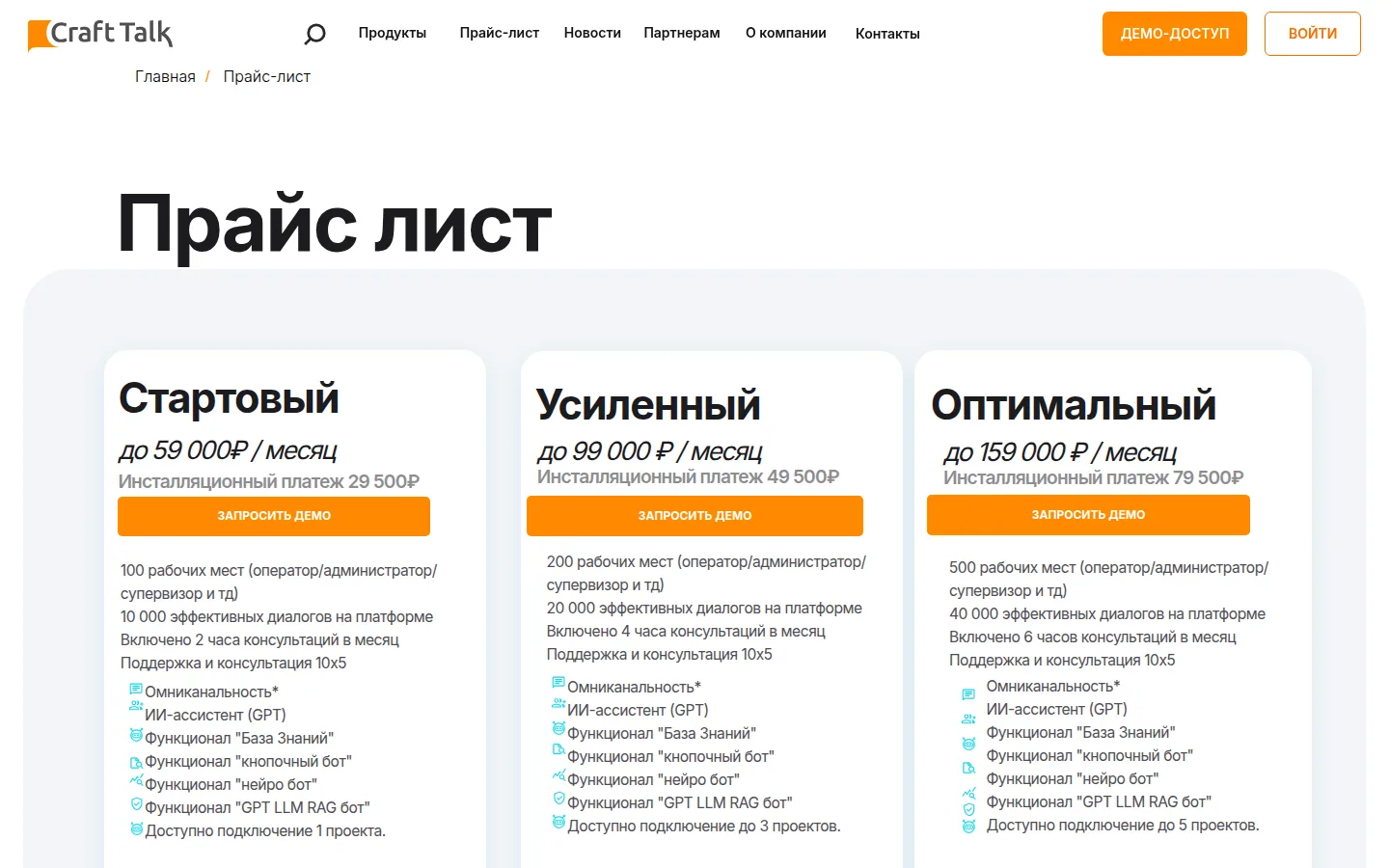Open the search magnifier in header
This screenshot has height=868, width=1389.
pos(314,35)
